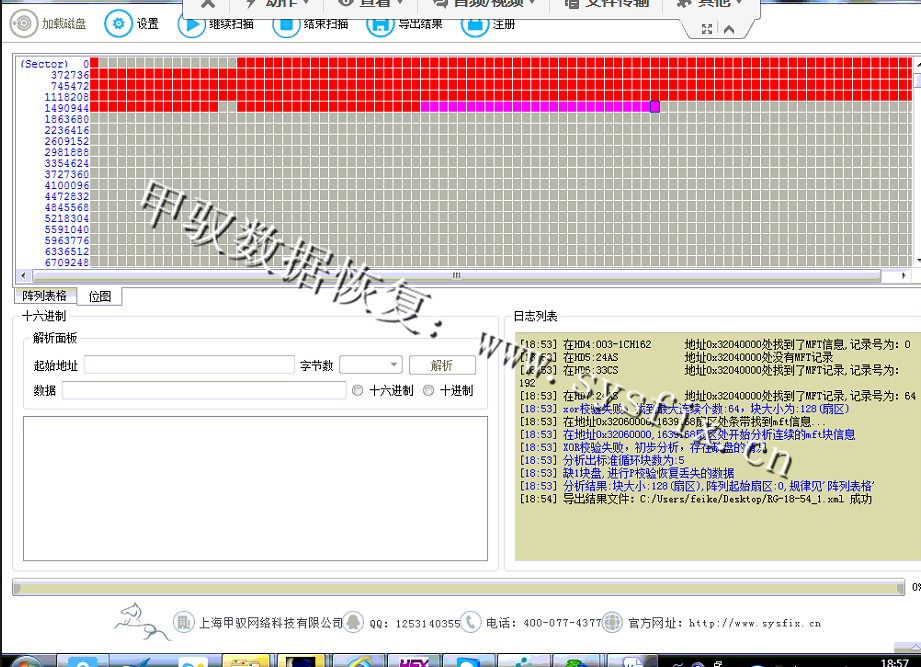
Task: Switch to the 位图 tab
Action: click(x=100, y=297)
